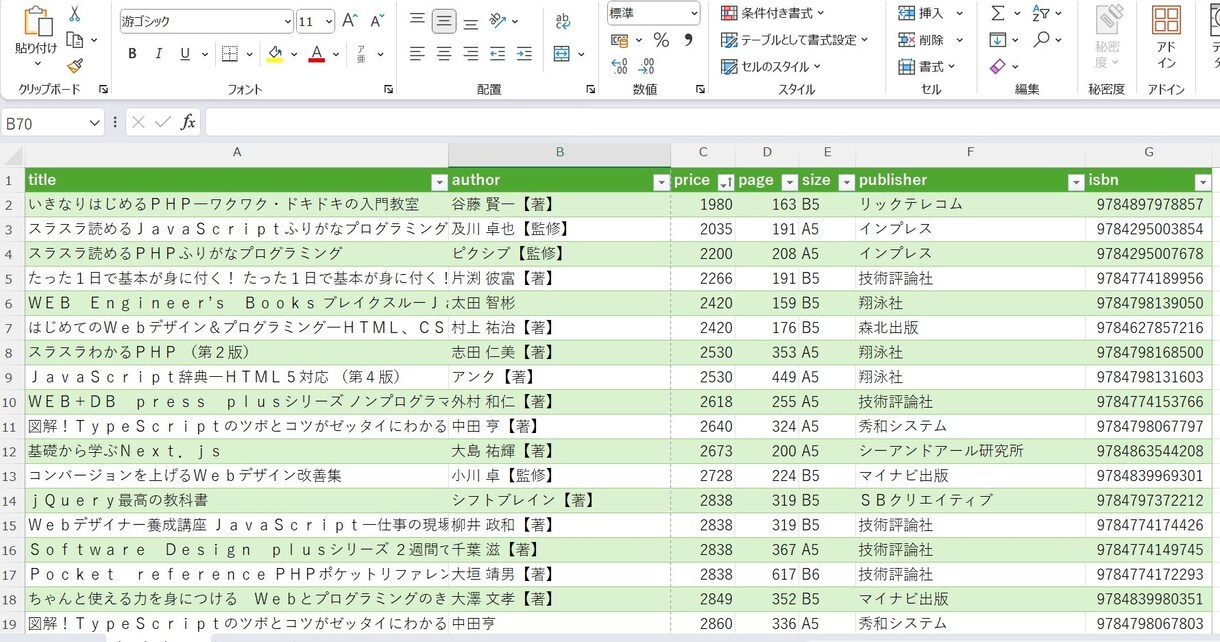Screen dimensions: 1220x642
Task: Click the Merge and Center icon
Action: click(562, 54)
